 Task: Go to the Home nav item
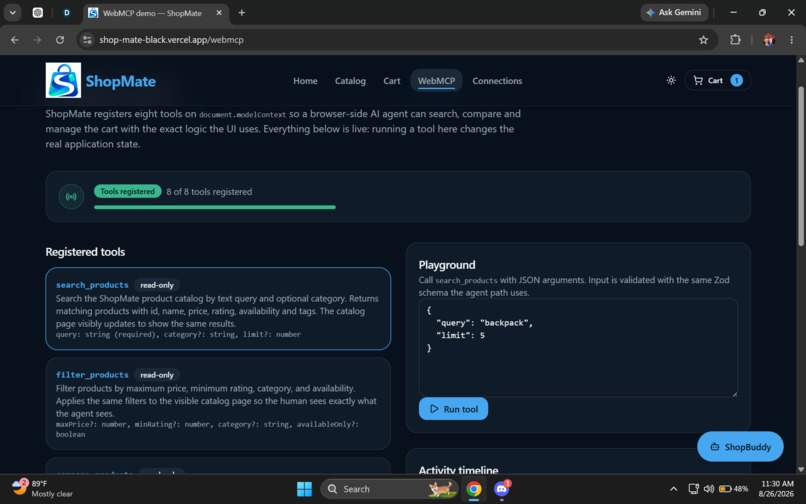[x=305, y=81]
